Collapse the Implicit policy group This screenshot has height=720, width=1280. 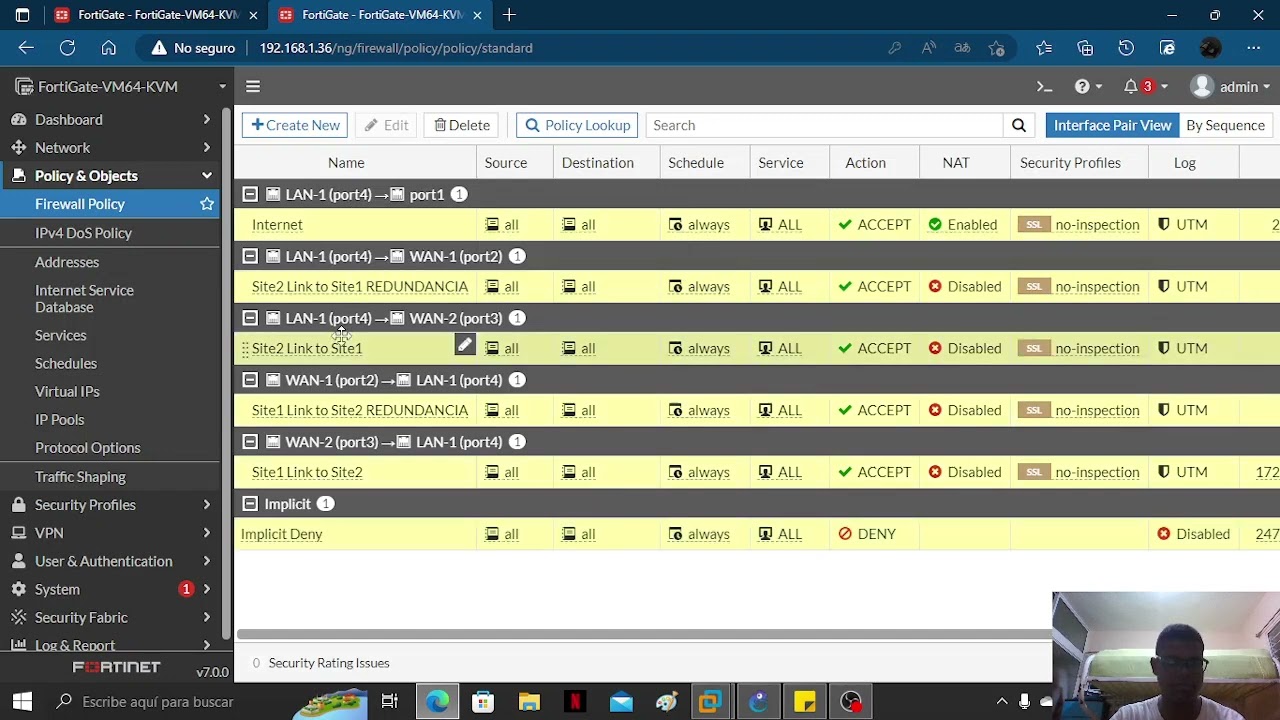(x=250, y=504)
